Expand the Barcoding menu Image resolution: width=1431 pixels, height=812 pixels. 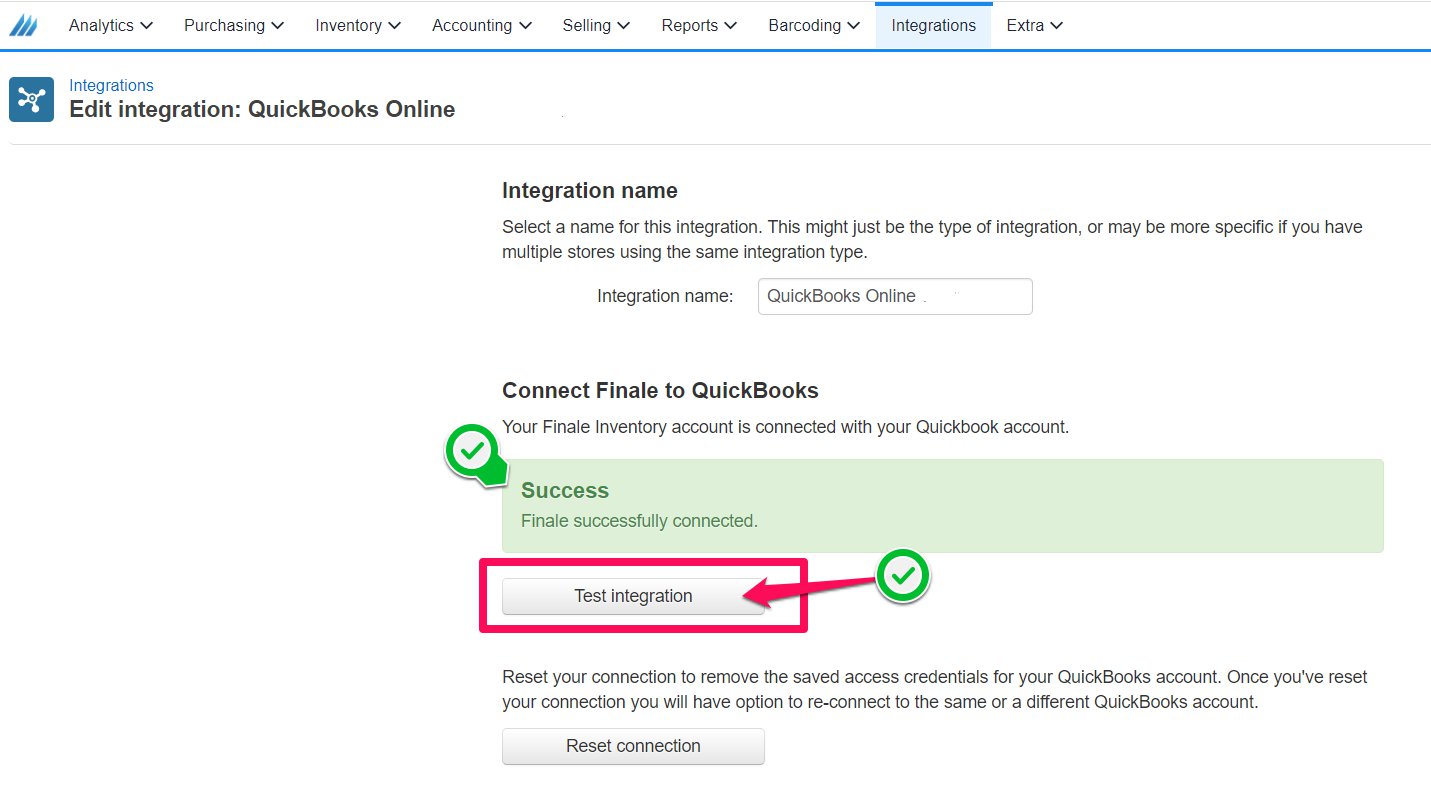click(x=814, y=25)
